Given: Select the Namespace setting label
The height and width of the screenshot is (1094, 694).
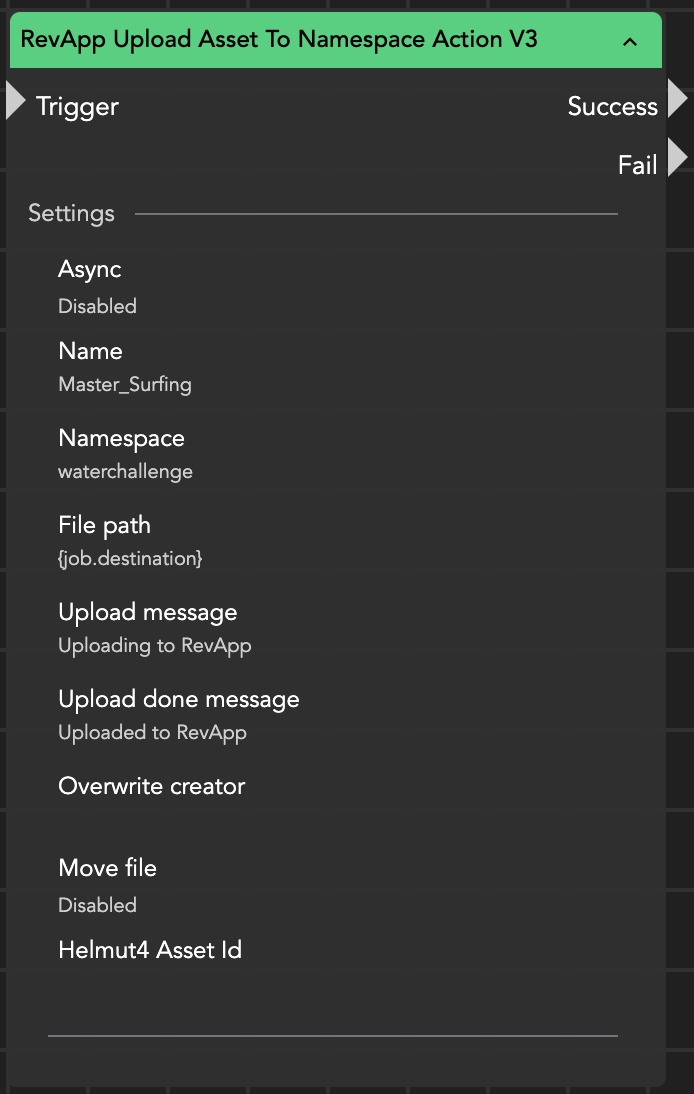Looking at the screenshot, I should 121,438.
